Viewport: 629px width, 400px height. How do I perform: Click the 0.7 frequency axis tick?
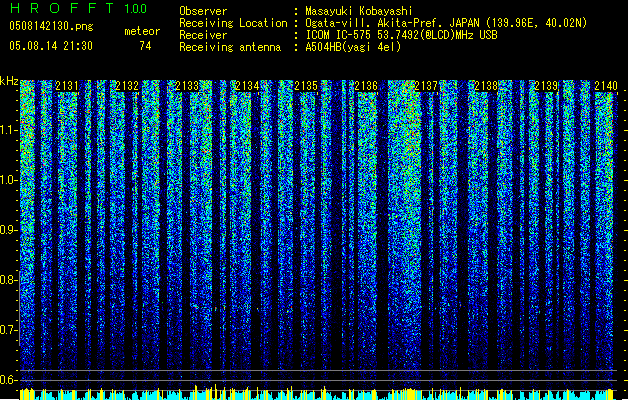pyautogui.click(x=8, y=330)
